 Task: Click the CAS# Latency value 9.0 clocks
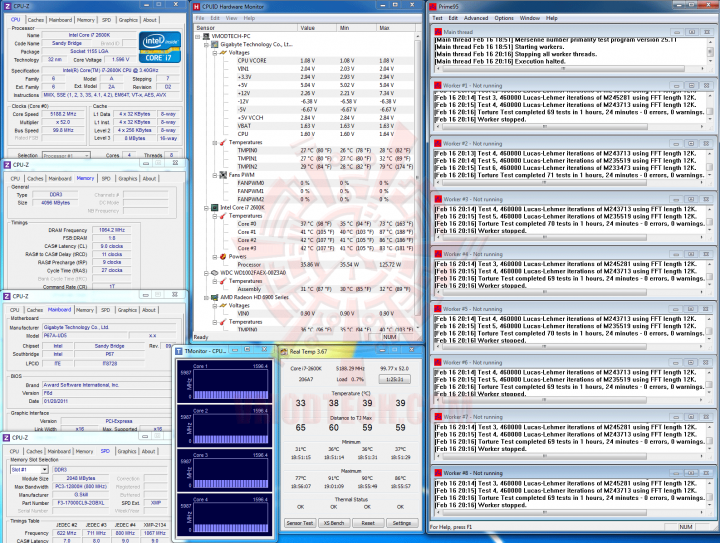(x=112, y=246)
